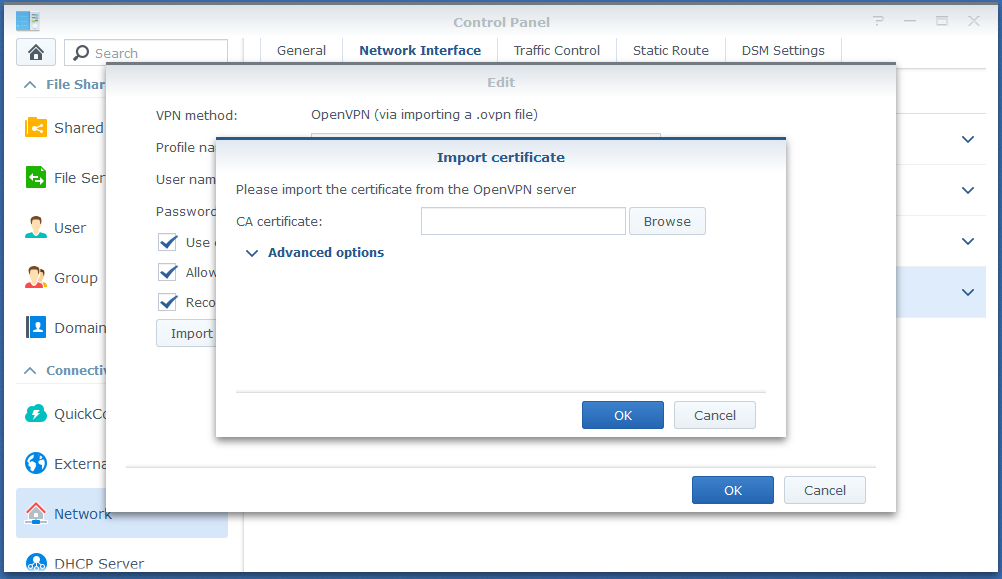Viewport: 1002px width, 579px height.
Task: Select the User icon in sidebar
Action: [x=36, y=228]
